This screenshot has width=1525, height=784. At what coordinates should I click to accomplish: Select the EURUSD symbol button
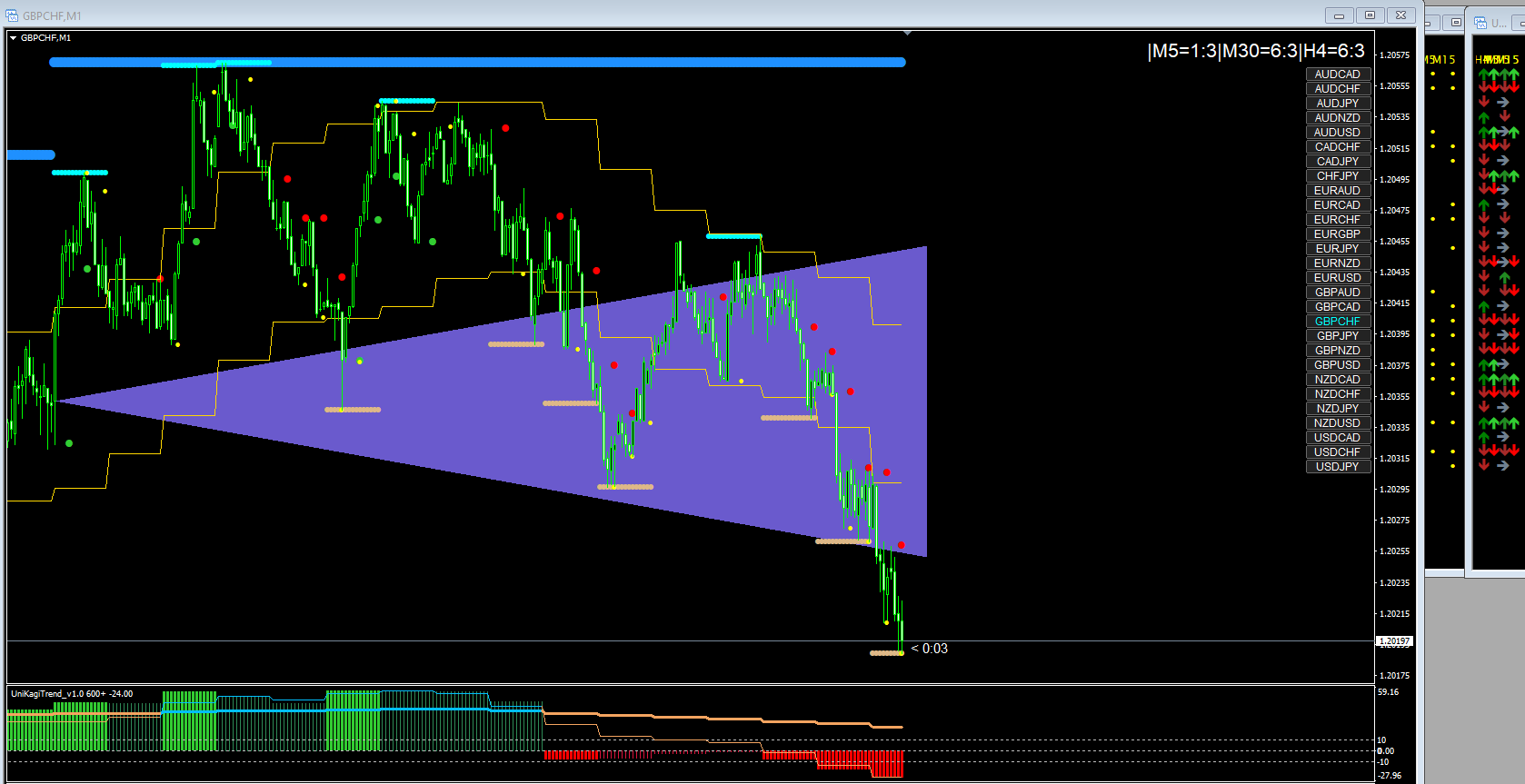[1338, 278]
